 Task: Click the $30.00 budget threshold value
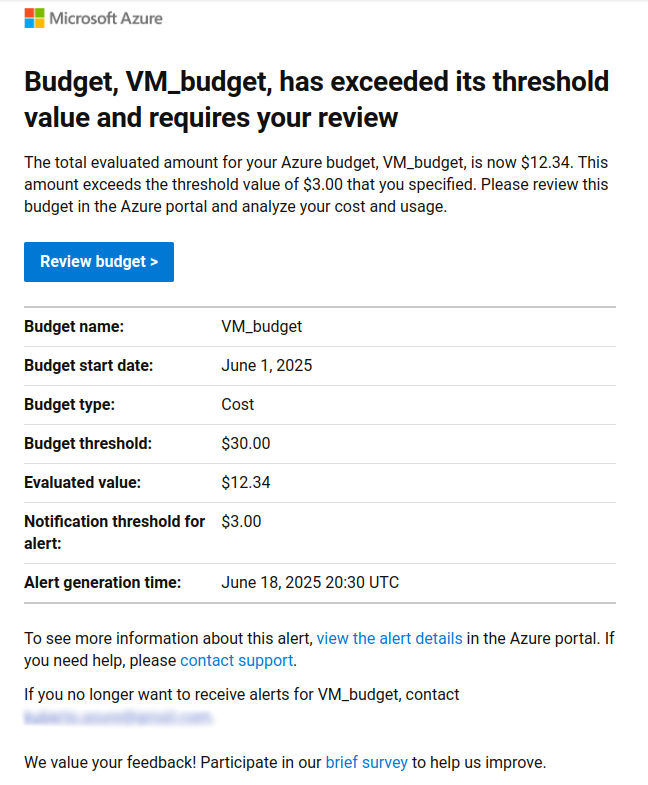click(245, 444)
